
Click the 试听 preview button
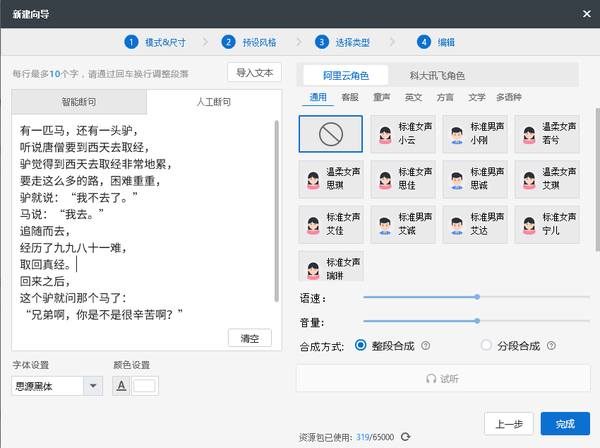(x=443, y=378)
